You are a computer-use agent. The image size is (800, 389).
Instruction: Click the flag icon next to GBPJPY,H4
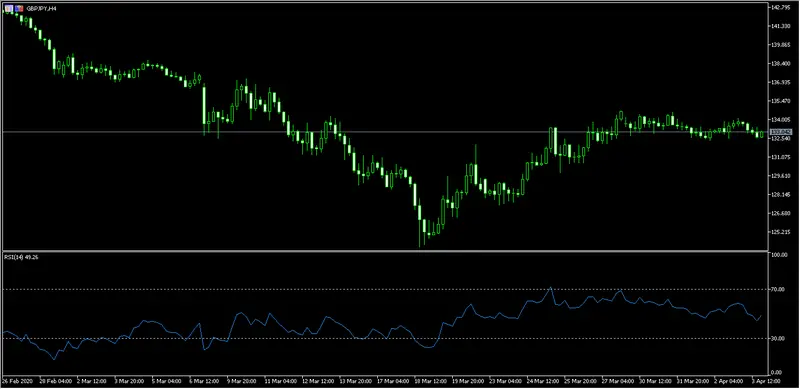(19, 8)
